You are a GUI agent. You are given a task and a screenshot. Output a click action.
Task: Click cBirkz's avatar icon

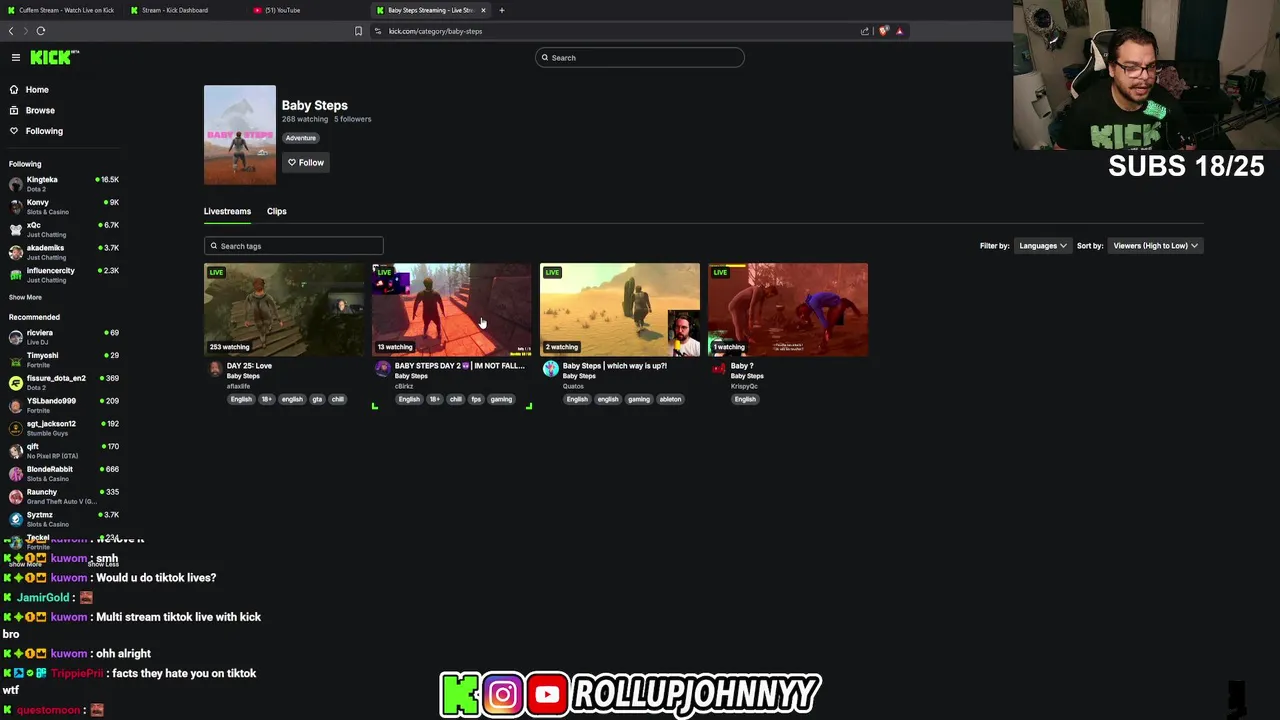[x=382, y=369]
